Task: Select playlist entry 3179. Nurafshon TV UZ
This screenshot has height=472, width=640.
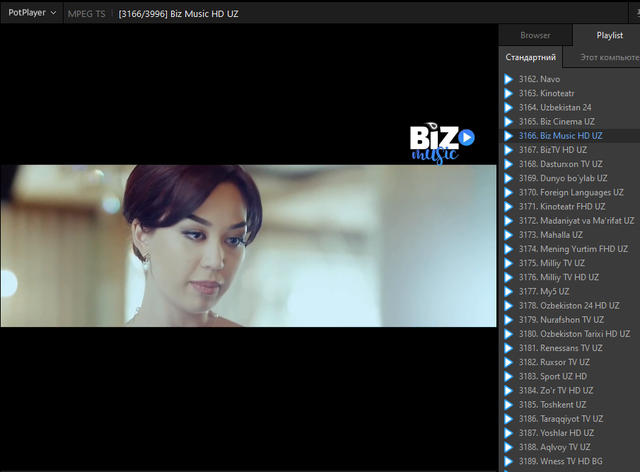Action: (x=570, y=320)
